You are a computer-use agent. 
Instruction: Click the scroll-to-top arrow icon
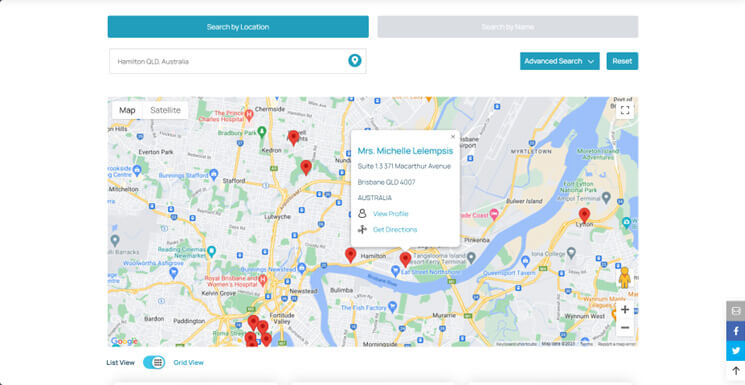click(x=735, y=371)
